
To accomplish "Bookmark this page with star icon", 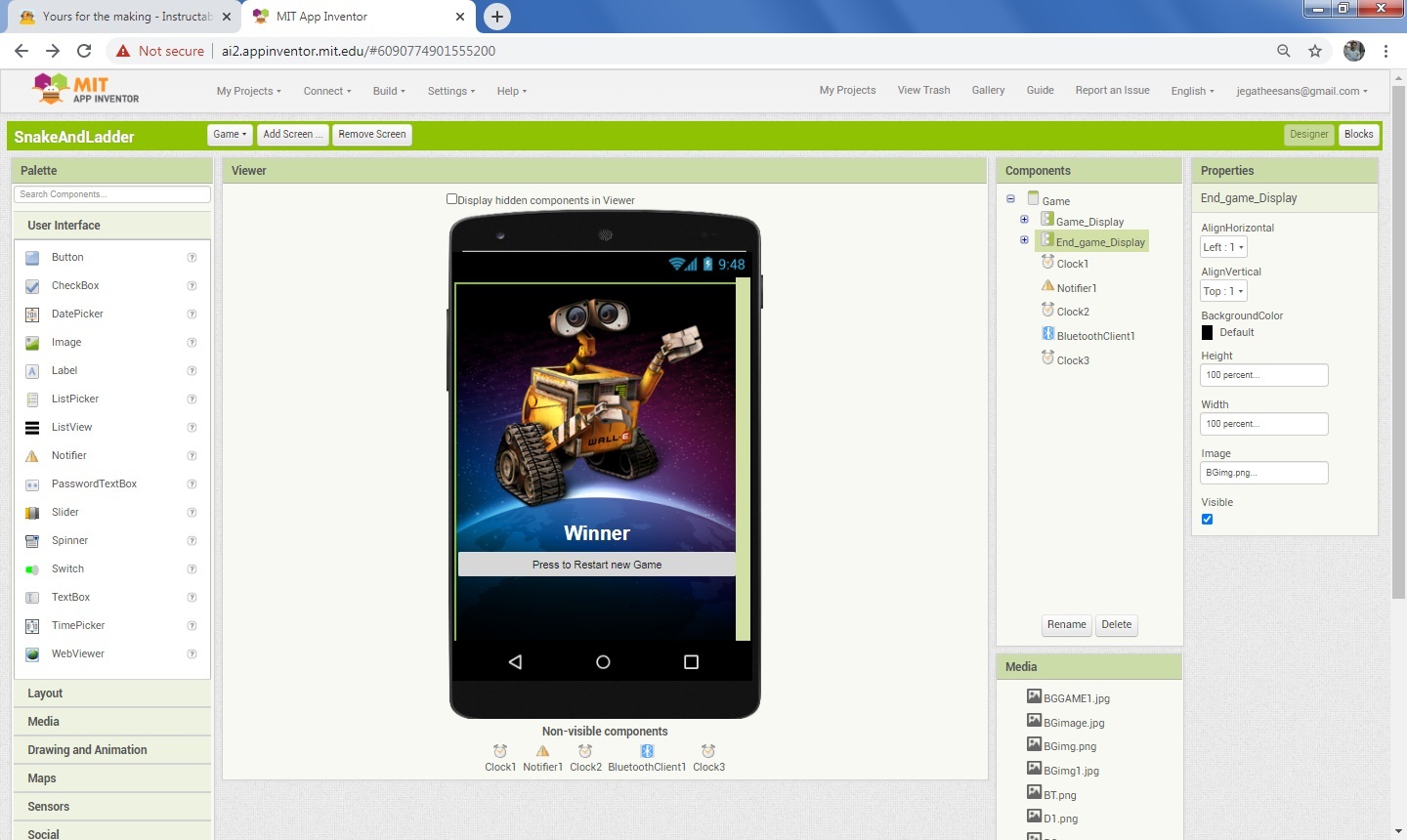I will click(1315, 51).
